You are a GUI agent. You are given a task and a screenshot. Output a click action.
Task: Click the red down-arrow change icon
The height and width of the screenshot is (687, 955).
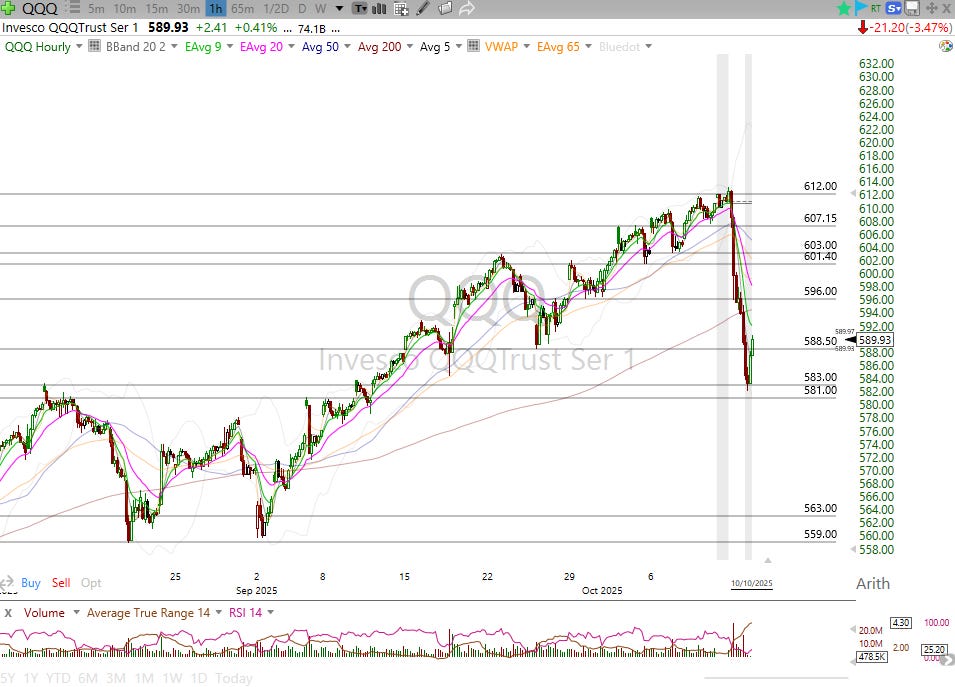(x=862, y=27)
